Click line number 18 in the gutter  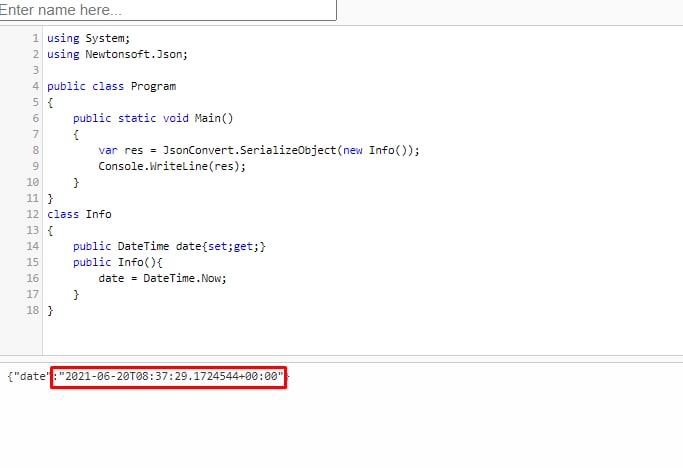tap(33, 310)
